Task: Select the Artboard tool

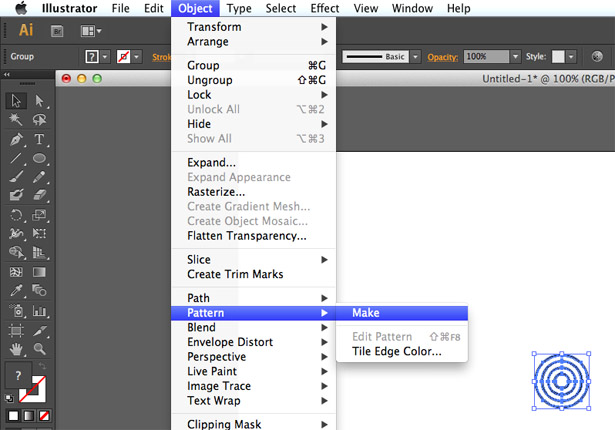Action: point(16,331)
